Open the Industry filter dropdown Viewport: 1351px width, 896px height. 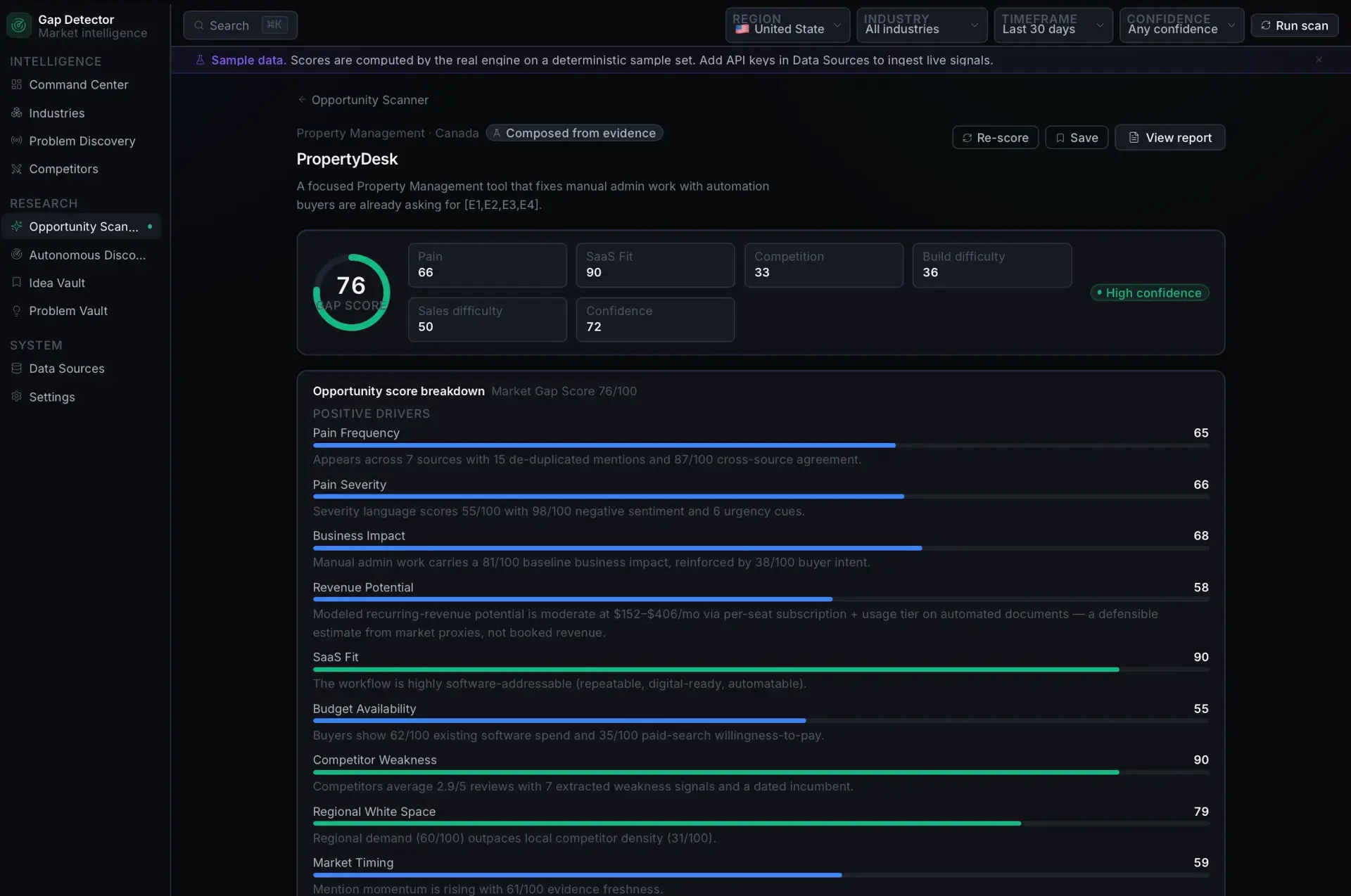[922, 25]
